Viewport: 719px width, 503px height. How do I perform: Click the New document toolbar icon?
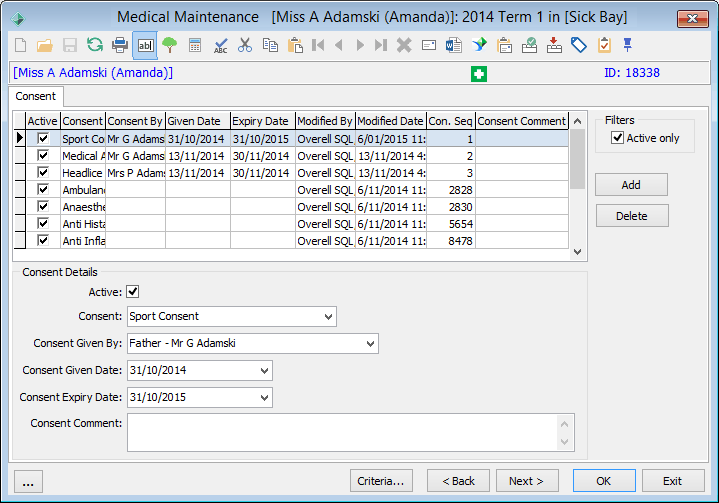click(x=21, y=45)
